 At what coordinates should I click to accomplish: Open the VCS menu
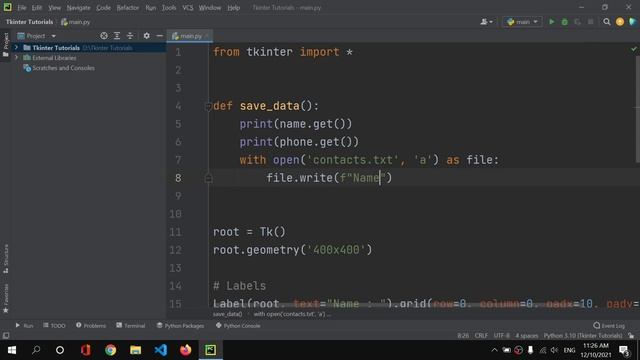tap(188, 8)
